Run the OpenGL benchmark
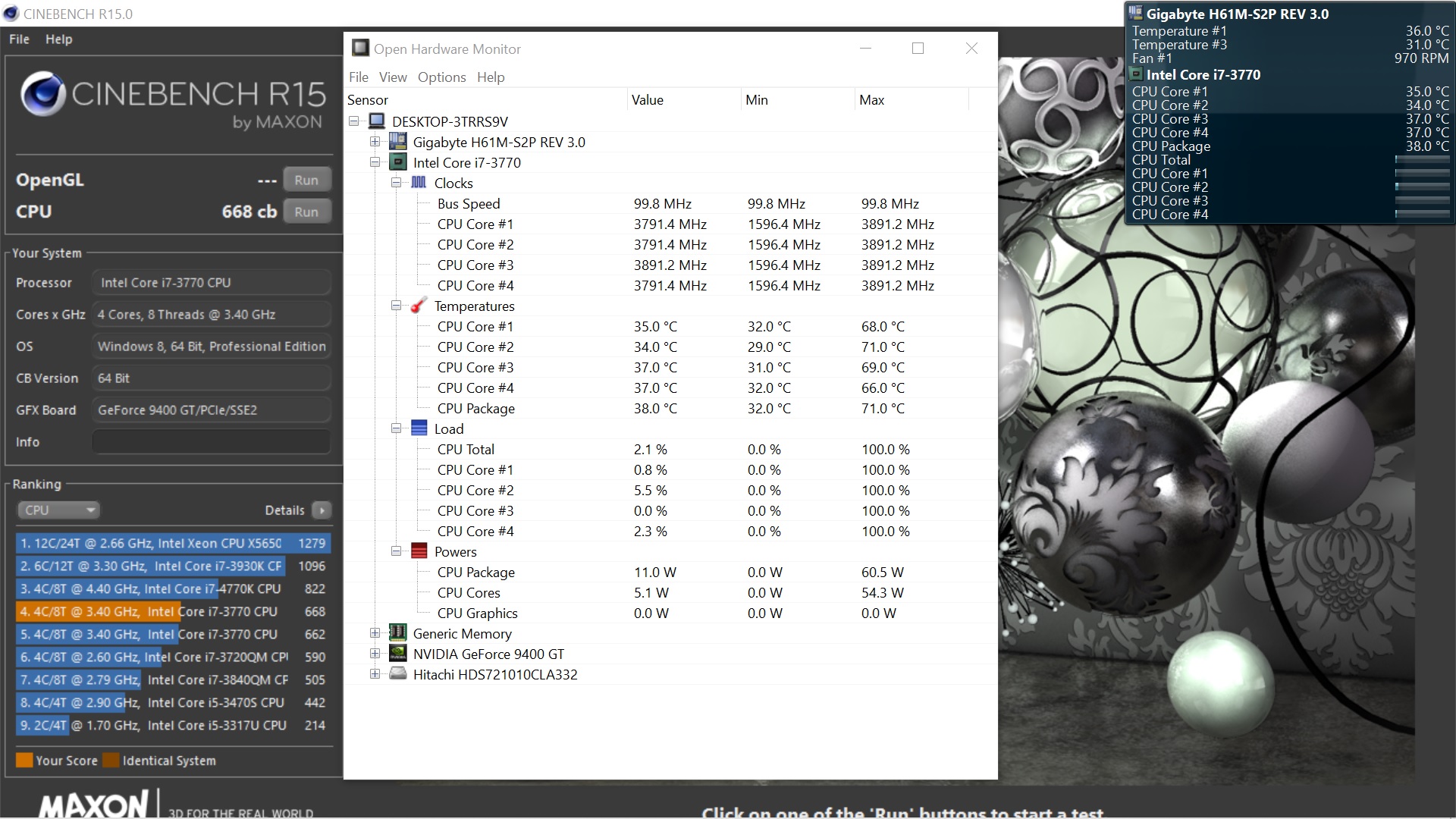 point(306,180)
